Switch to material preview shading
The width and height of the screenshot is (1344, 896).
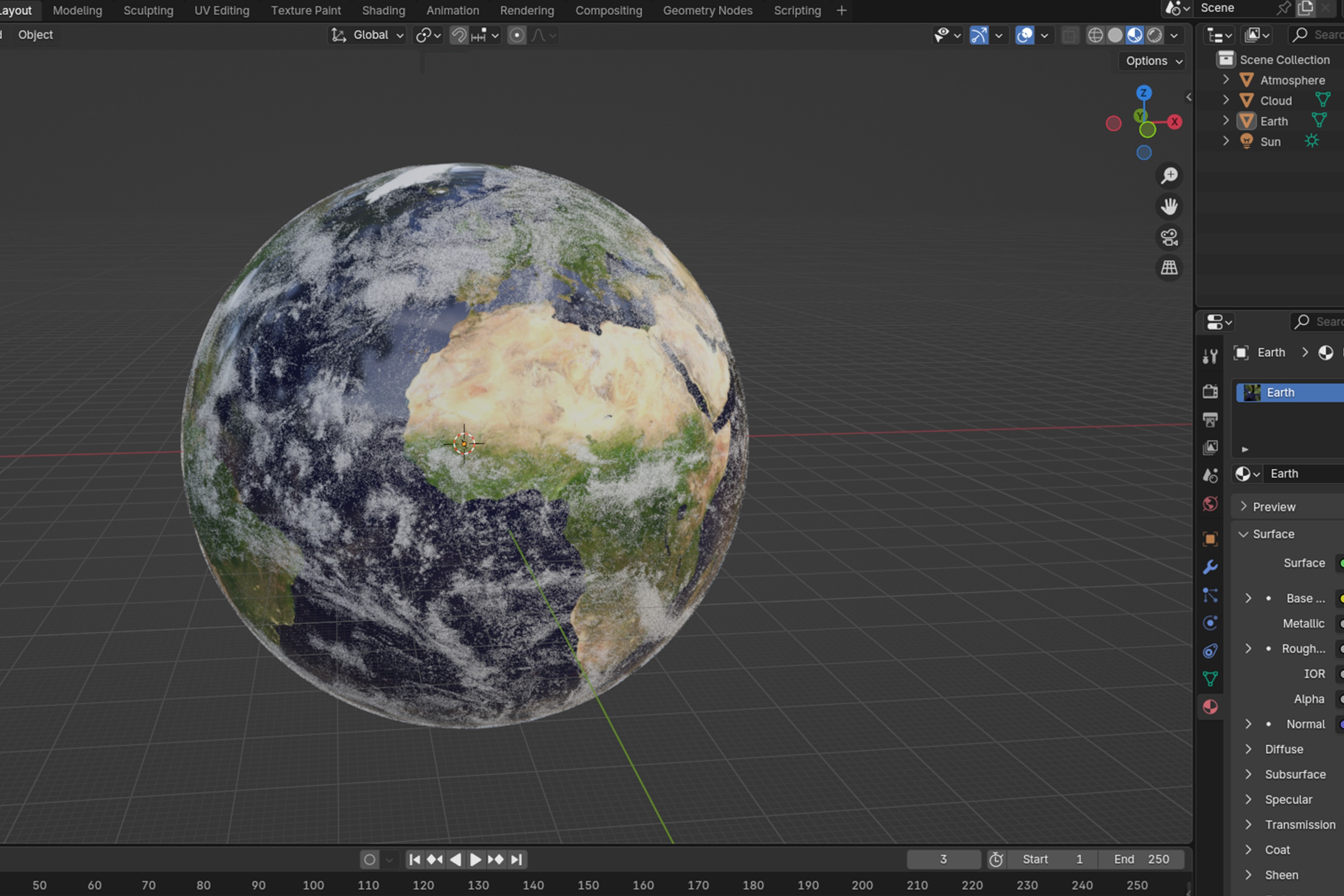coord(1135,35)
